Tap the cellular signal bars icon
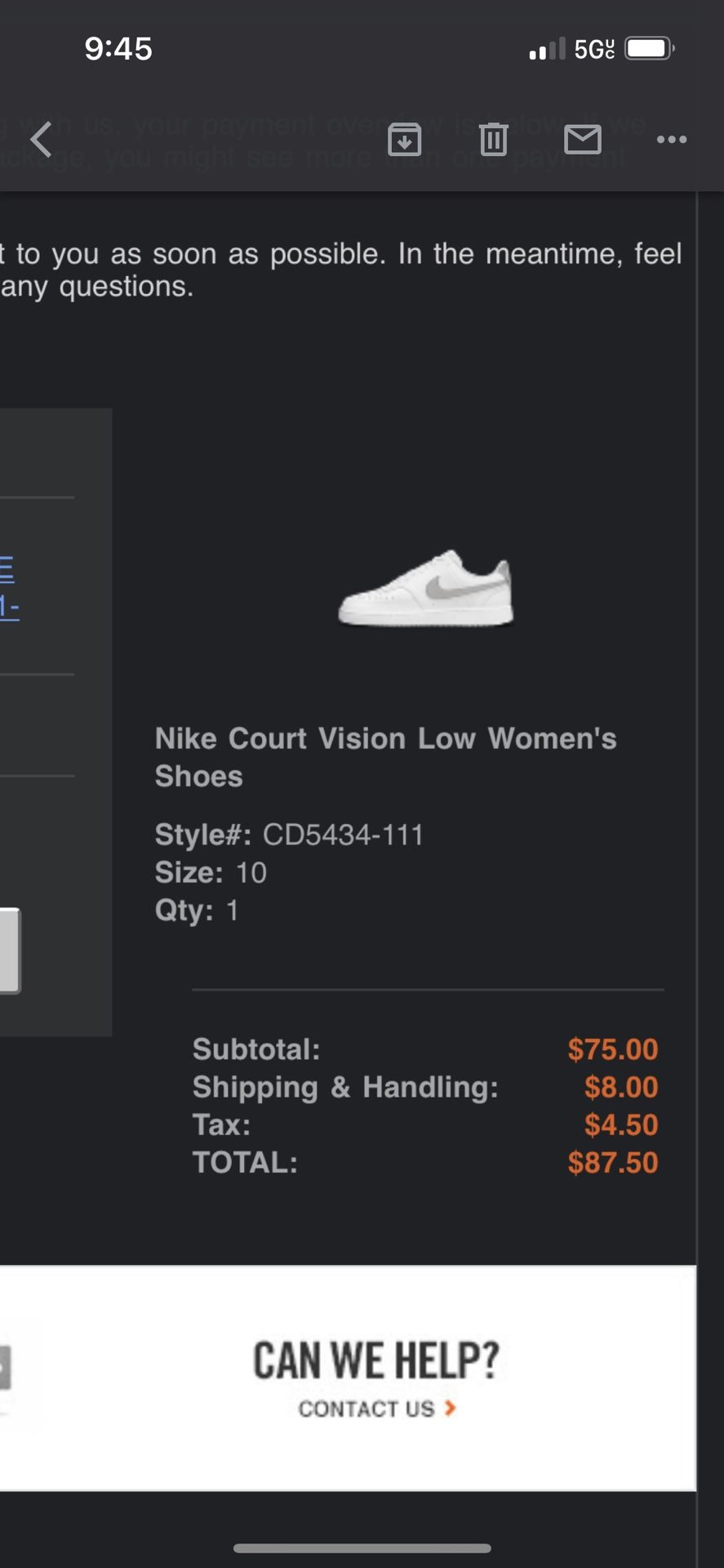The width and height of the screenshot is (724, 1568). (547, 49)
